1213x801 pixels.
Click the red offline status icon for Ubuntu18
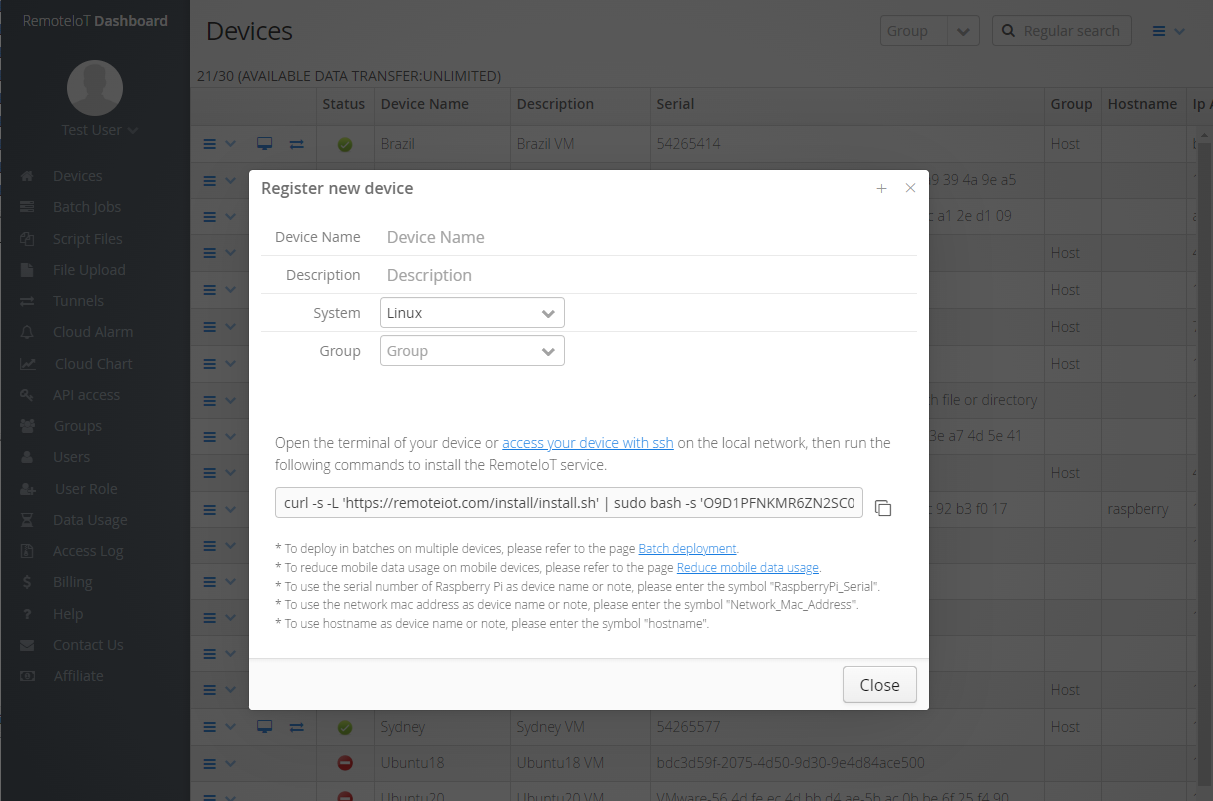[345, 763]
